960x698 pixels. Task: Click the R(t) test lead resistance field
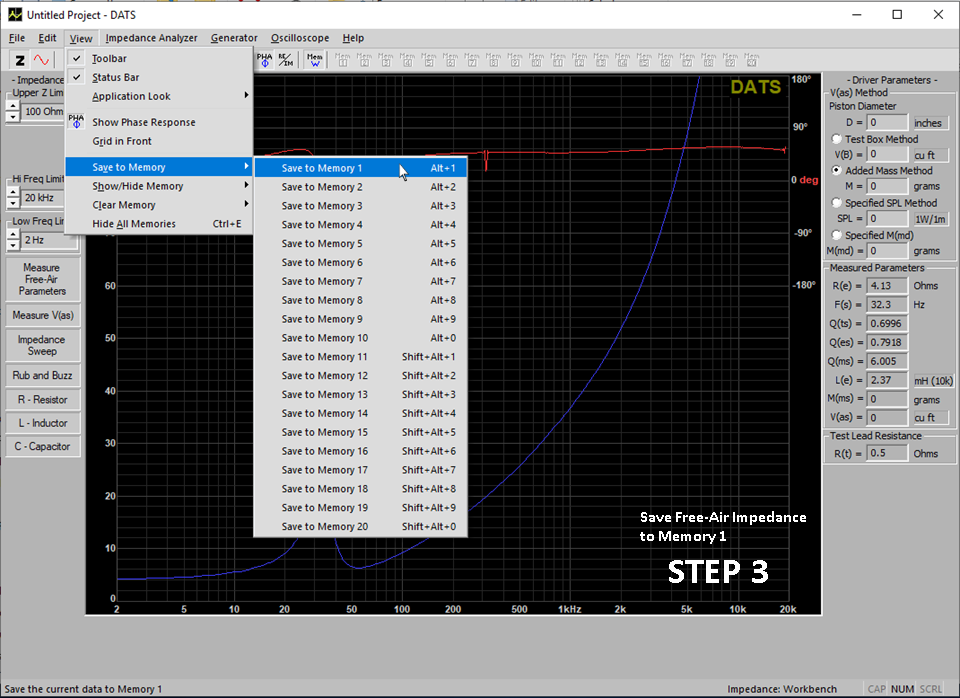887,453
